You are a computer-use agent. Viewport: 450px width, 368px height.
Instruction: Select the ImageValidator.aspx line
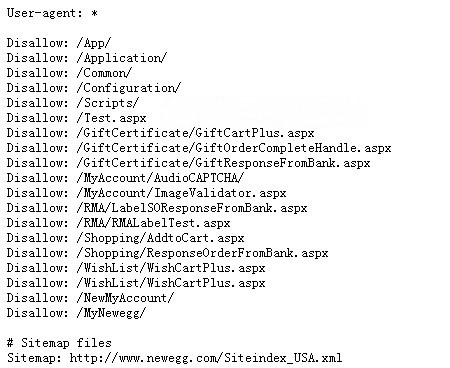click(146, 193)
